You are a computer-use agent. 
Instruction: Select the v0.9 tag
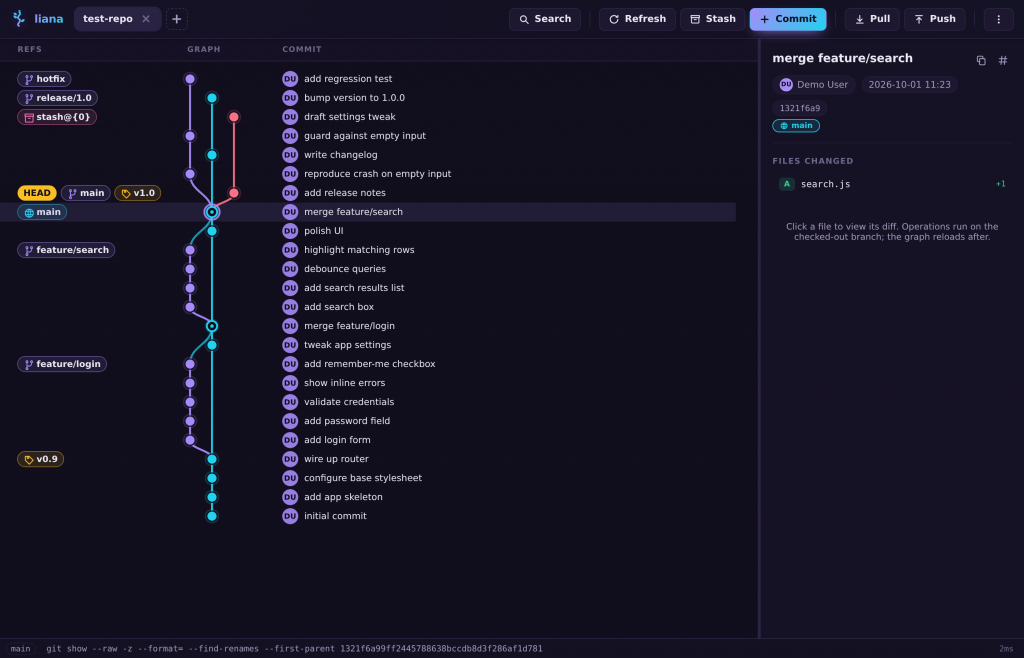[40, 459]
